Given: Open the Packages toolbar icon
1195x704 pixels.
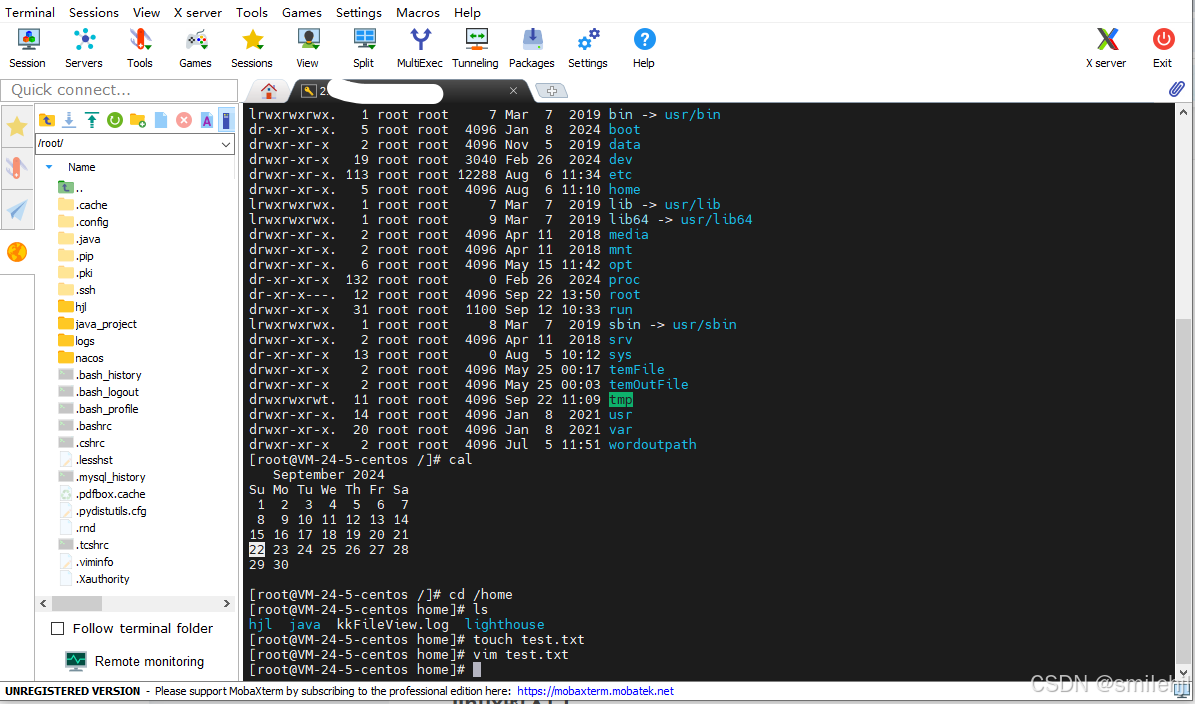Looking at the screenshot, I should pos(532,49).
